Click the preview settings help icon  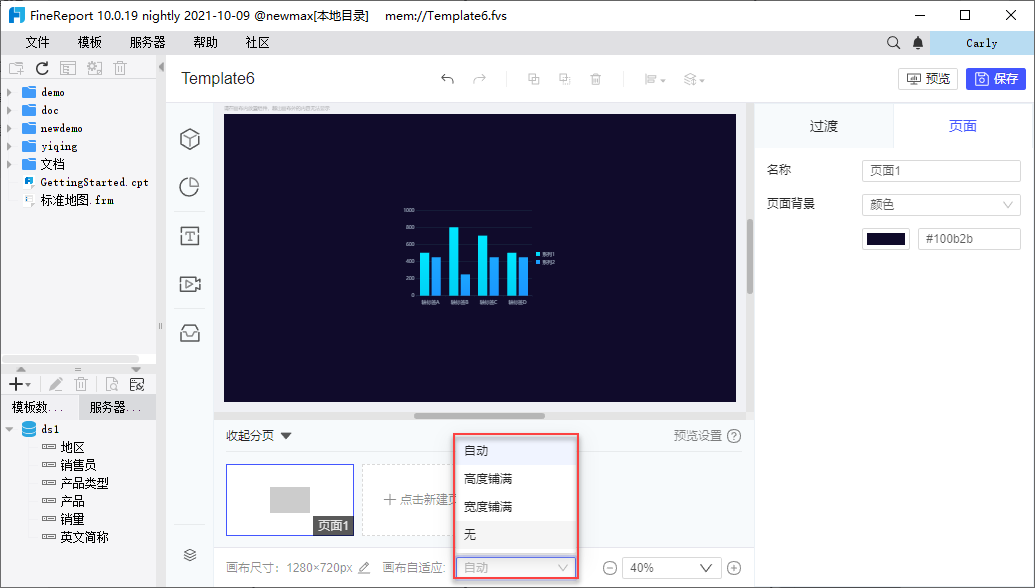point(734,436)
